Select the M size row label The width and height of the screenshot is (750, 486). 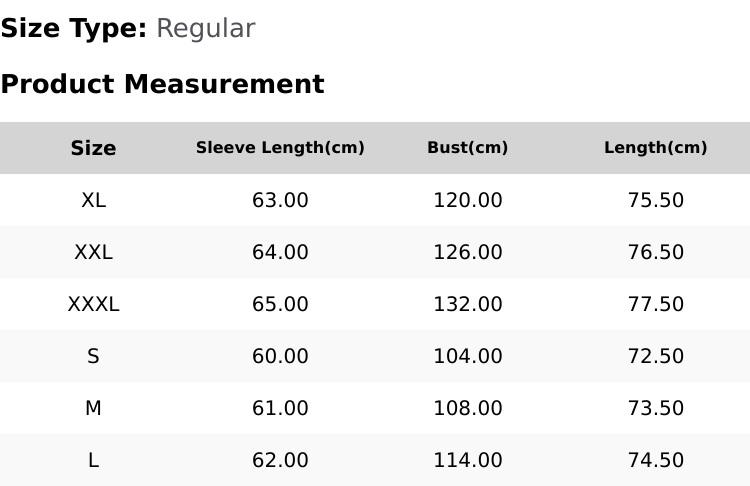(93, 408)
